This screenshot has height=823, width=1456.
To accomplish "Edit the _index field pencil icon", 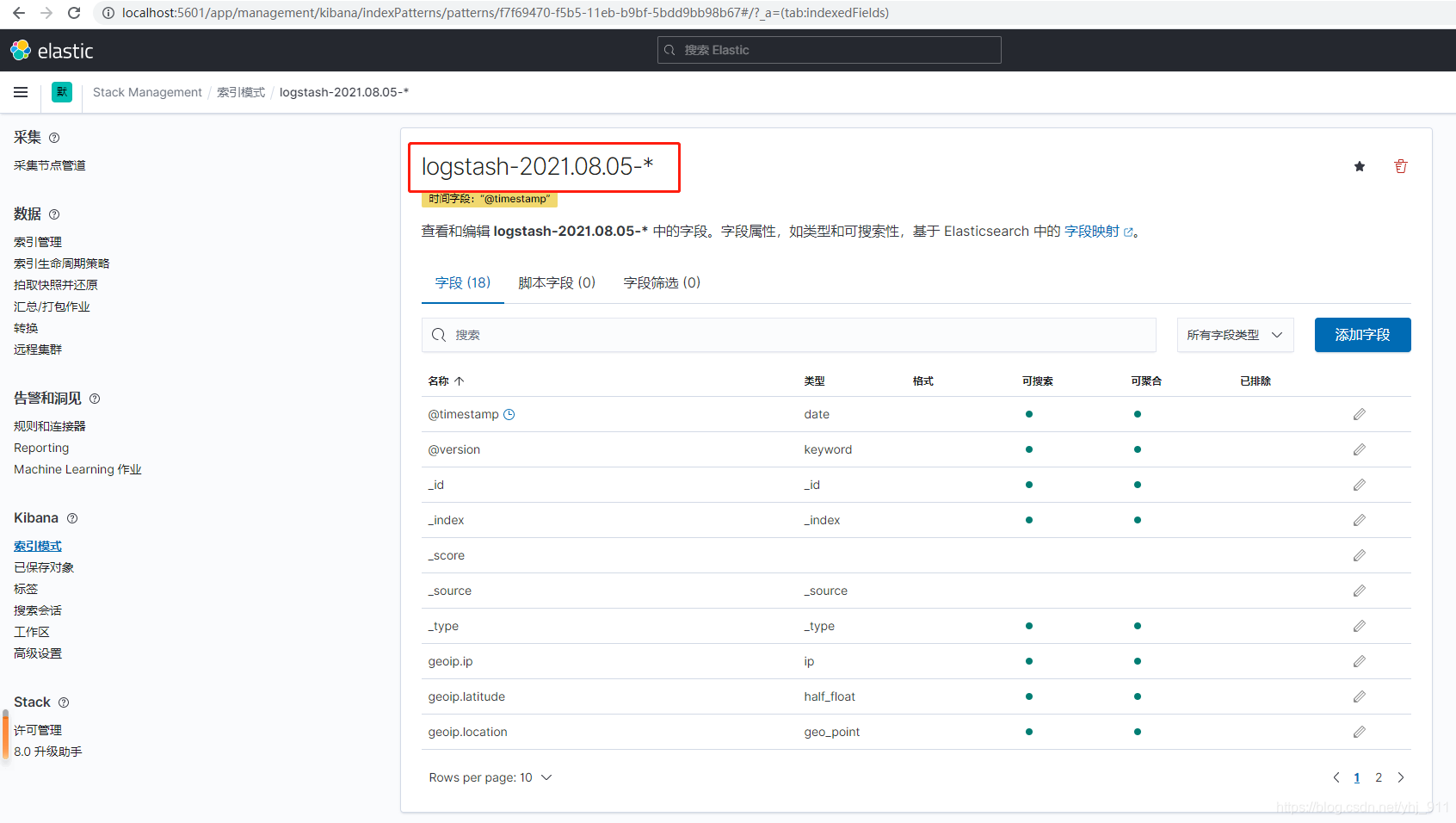I will tap(1360, 520).
